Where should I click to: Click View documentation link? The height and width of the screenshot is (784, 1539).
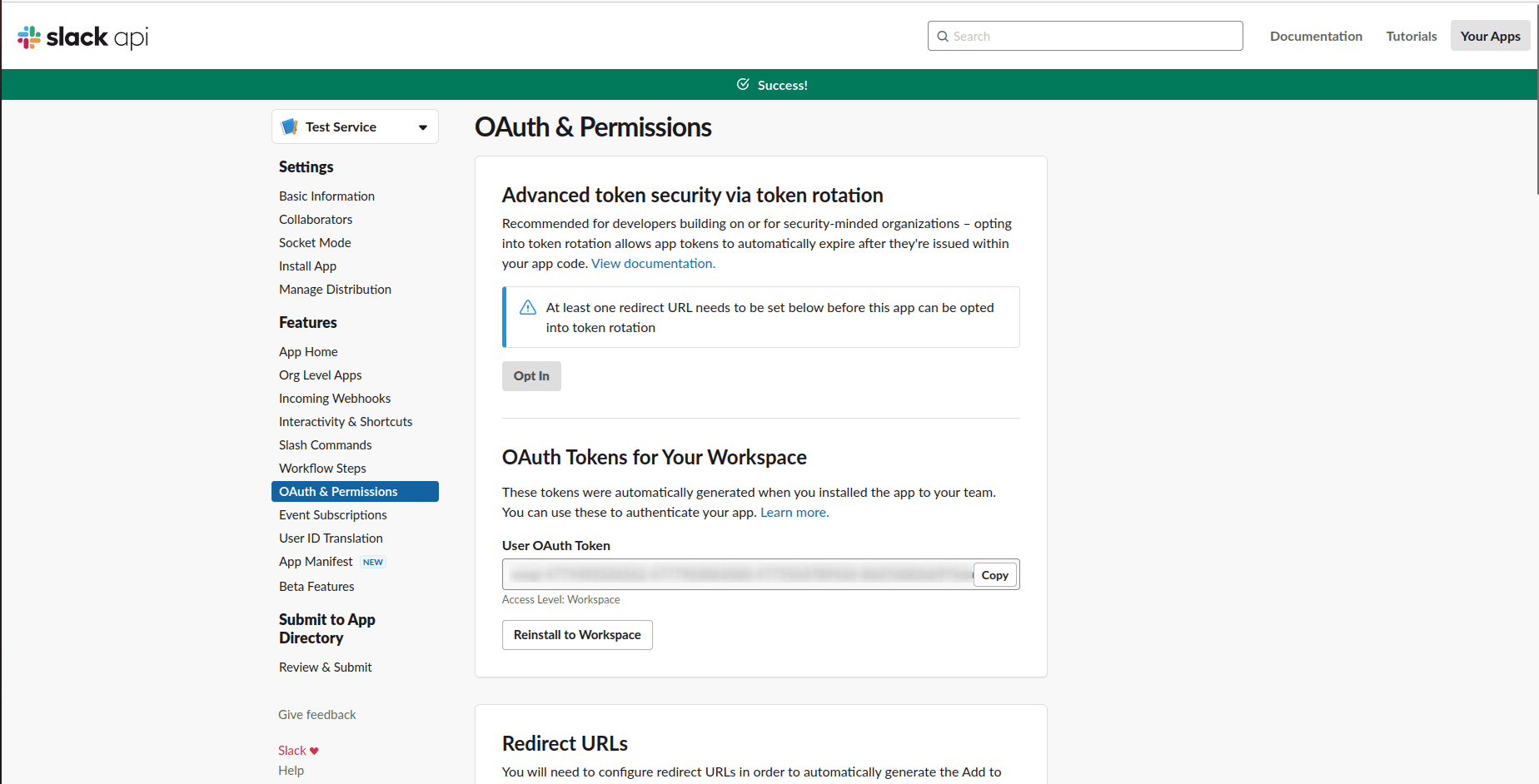pos(653,264)
